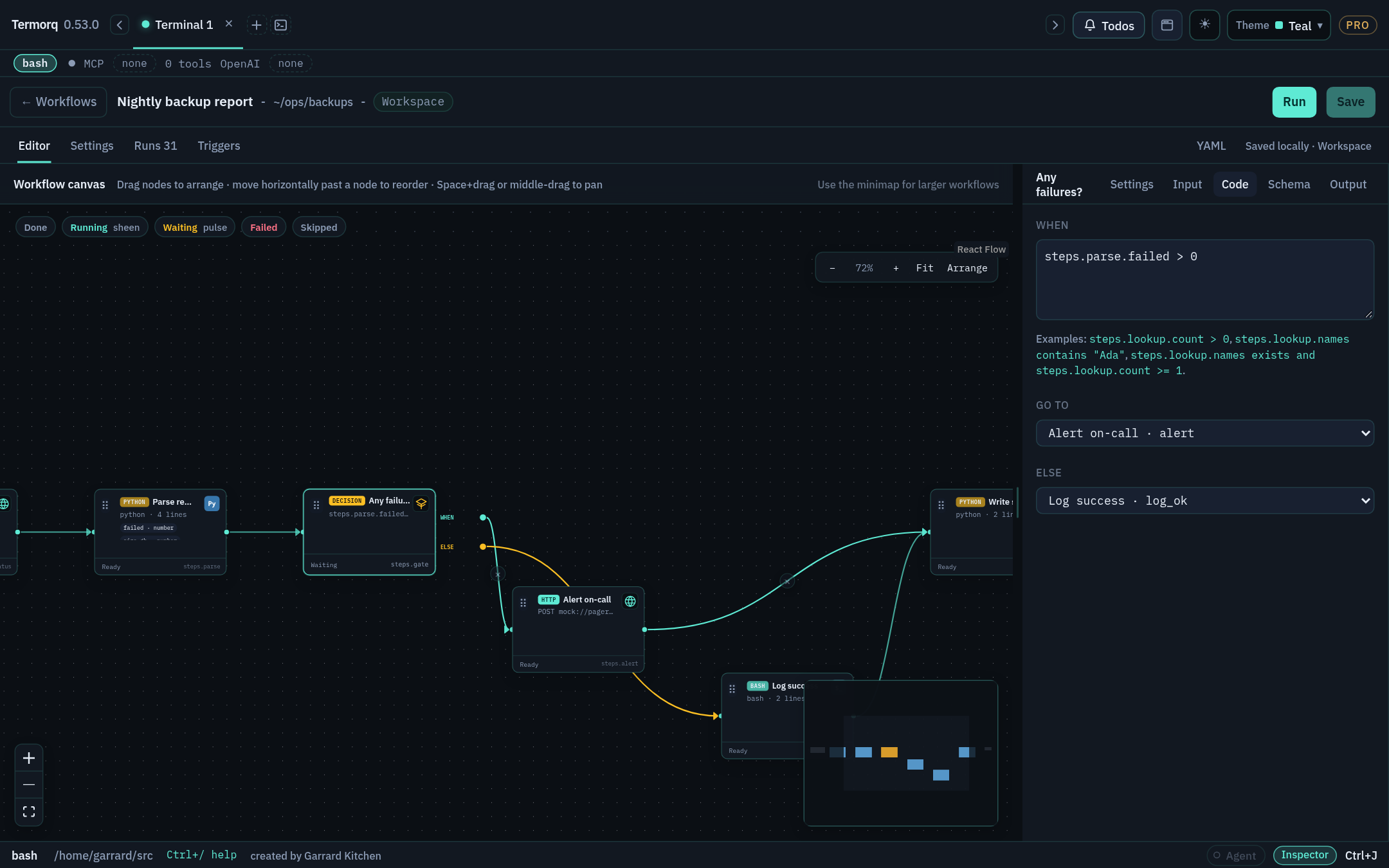Switch inspector to the Input tab
Screen dimensions: 1389x868
coord(1187,185)
